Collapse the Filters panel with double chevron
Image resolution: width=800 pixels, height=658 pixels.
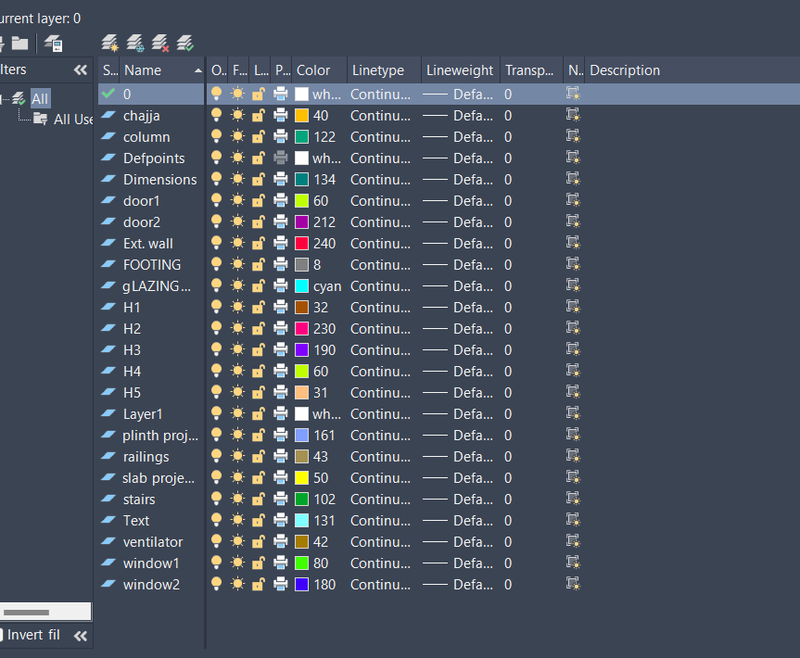click(x=81, y=70)
